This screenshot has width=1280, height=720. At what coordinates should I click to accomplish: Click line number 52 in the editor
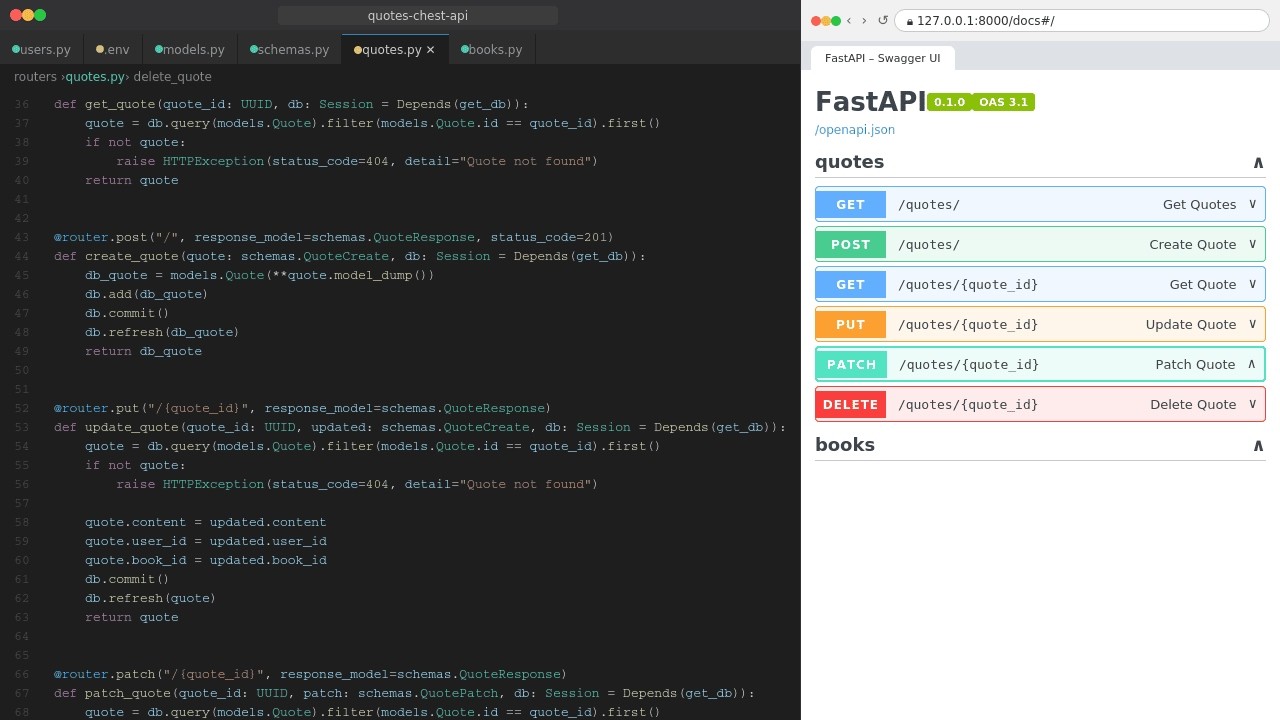pos(22,408)
